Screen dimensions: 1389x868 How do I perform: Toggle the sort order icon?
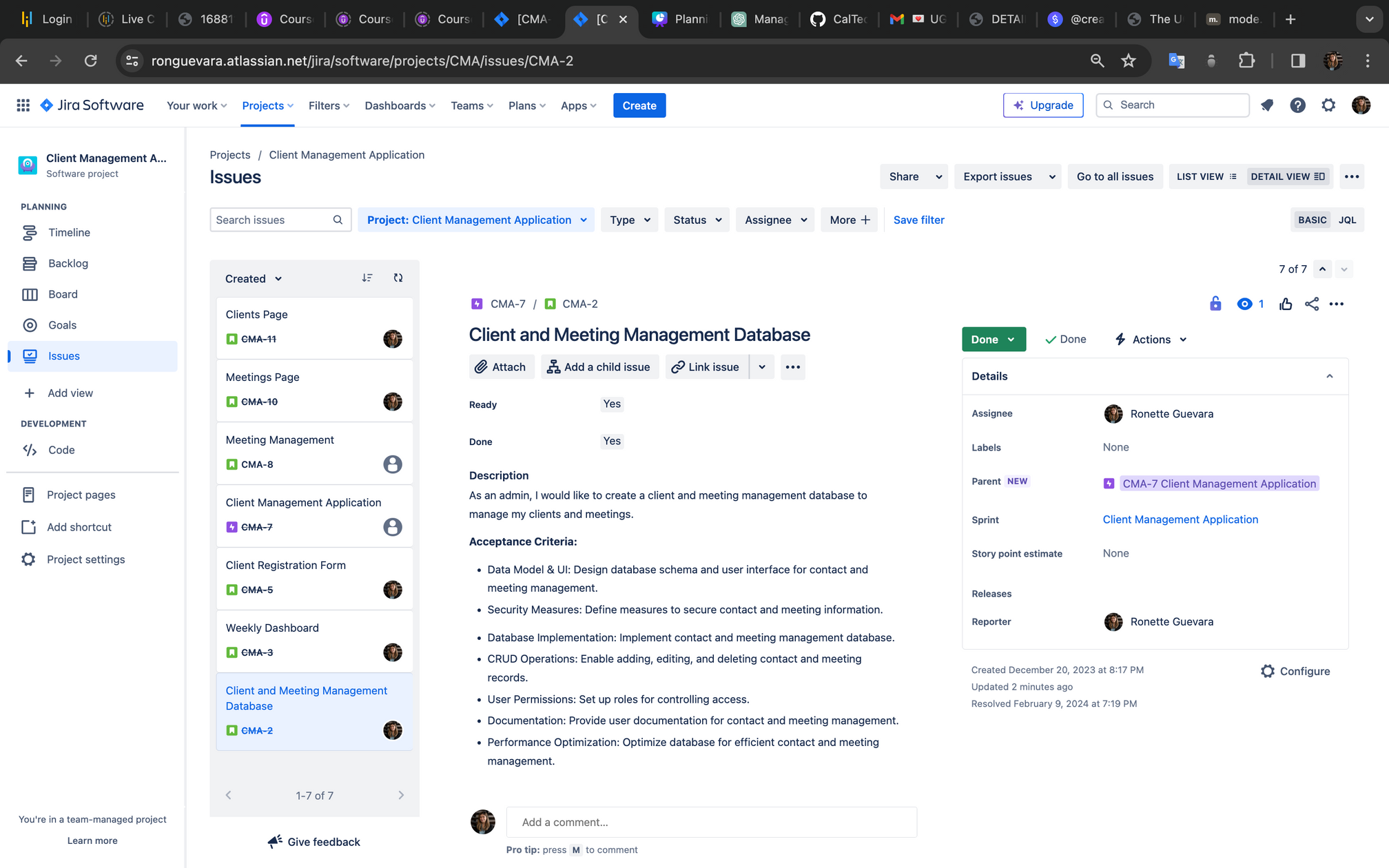[x=367, y=278]
